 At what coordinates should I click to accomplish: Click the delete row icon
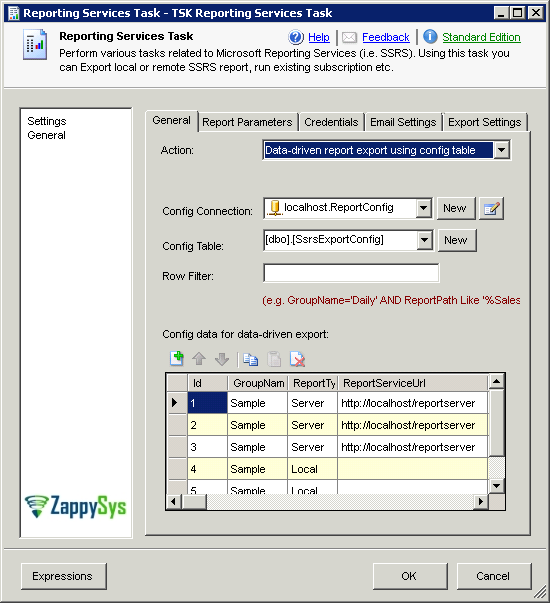pyautogui.click(x=297, y=359)
